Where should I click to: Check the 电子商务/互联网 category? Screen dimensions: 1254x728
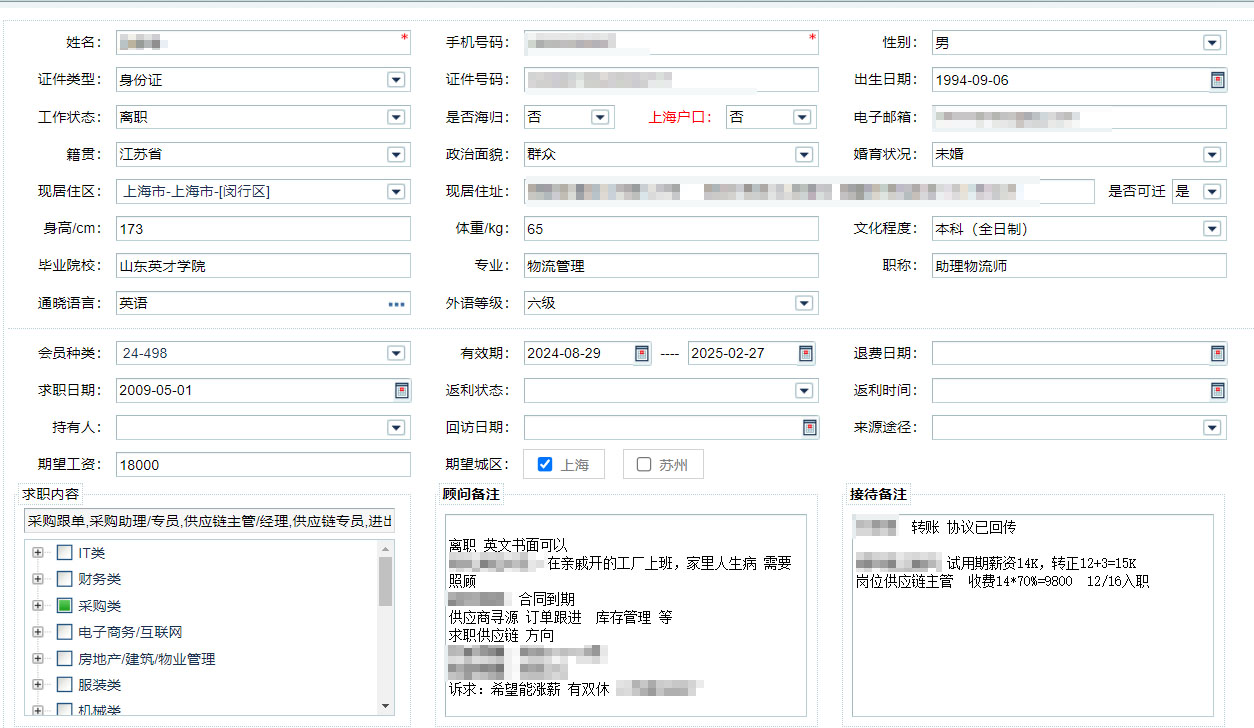[64, 632]
